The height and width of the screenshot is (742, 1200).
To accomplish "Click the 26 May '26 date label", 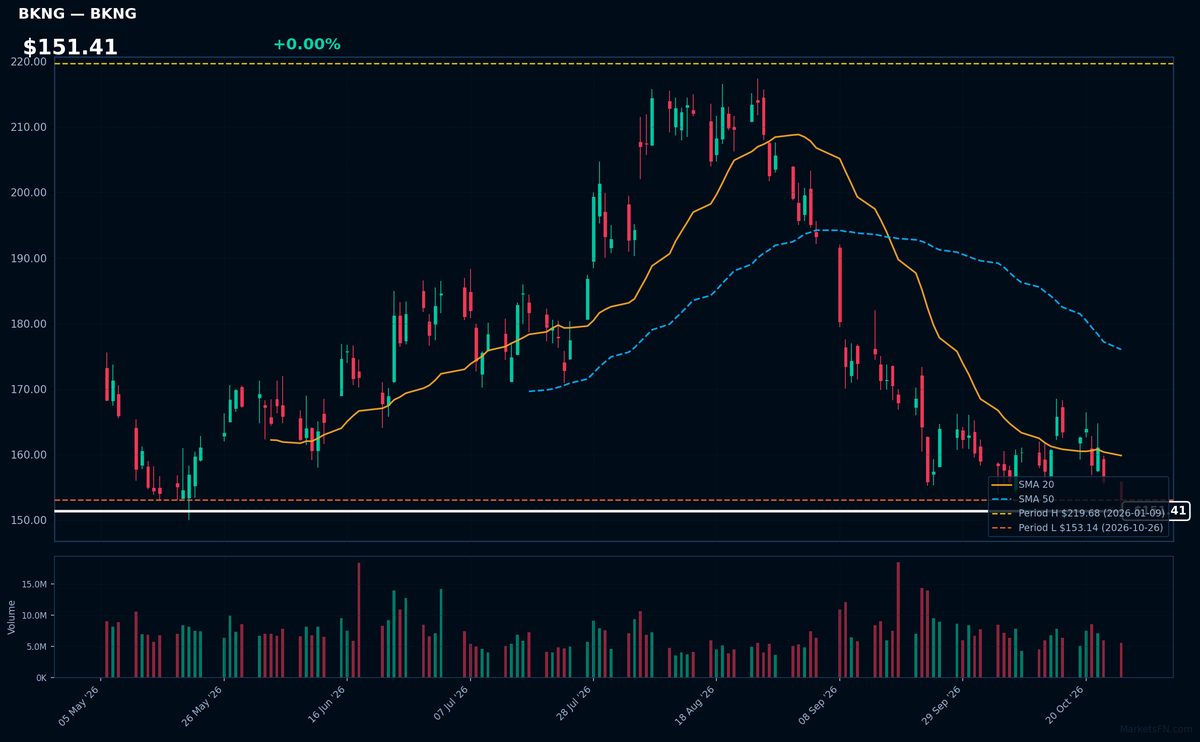I will [203, 705].
